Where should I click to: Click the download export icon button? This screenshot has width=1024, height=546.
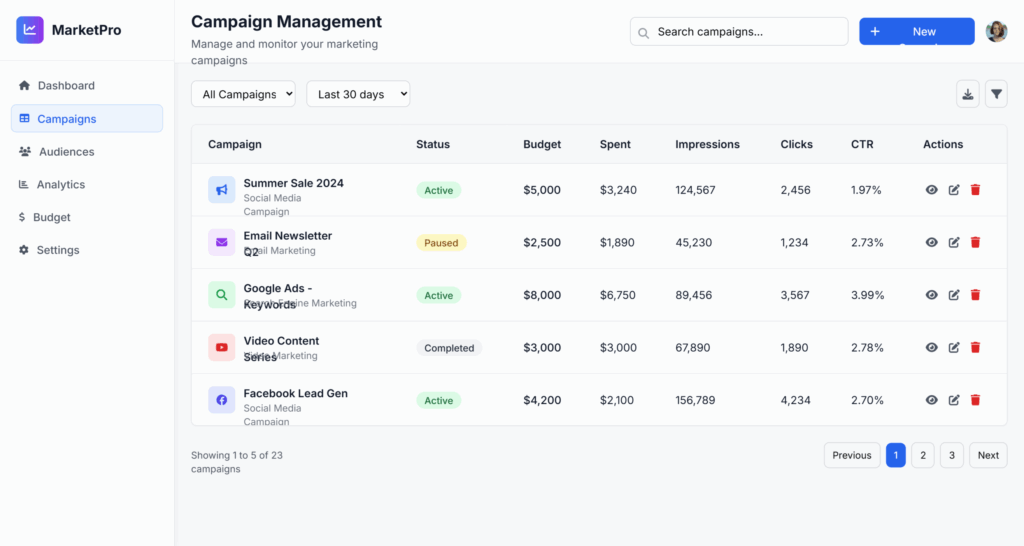[x=967, y=94]
